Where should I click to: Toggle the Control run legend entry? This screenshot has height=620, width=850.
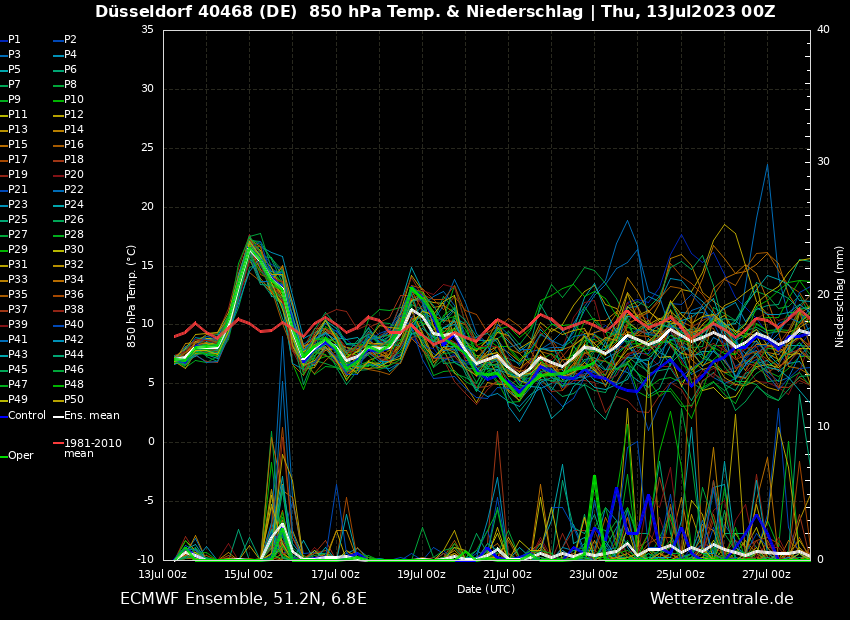(x=27, y=415)
